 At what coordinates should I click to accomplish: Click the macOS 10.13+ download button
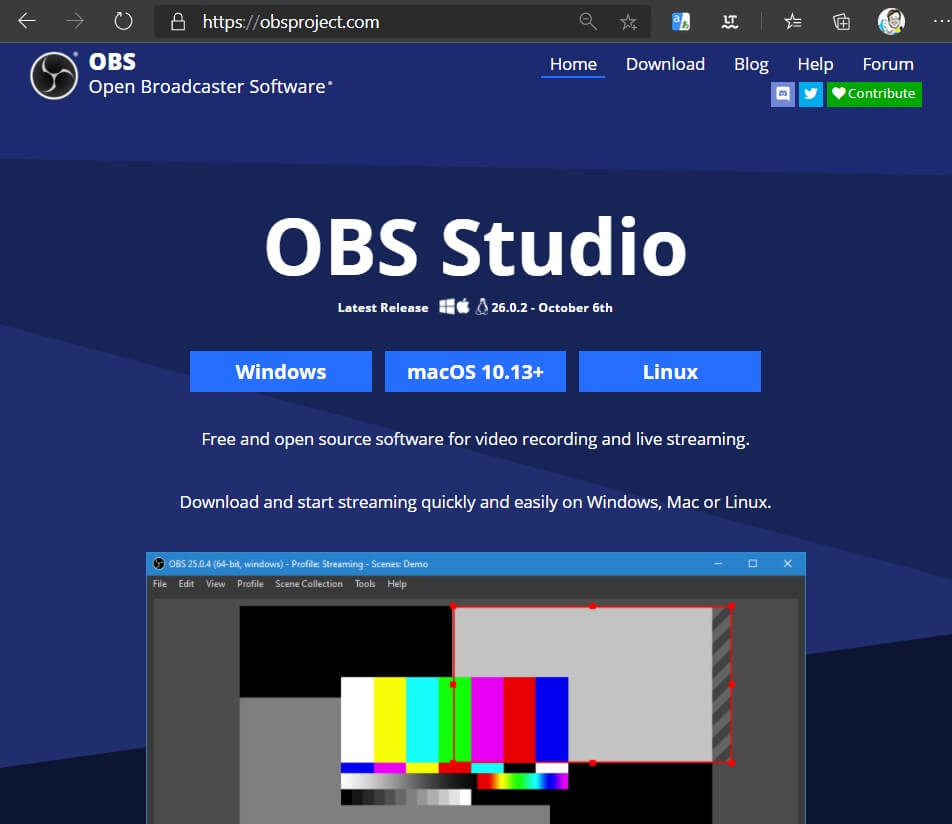click(x=475, y=372)
